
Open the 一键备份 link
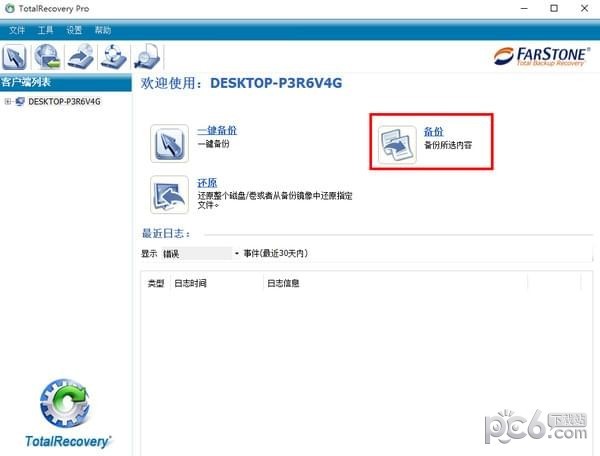217,130
